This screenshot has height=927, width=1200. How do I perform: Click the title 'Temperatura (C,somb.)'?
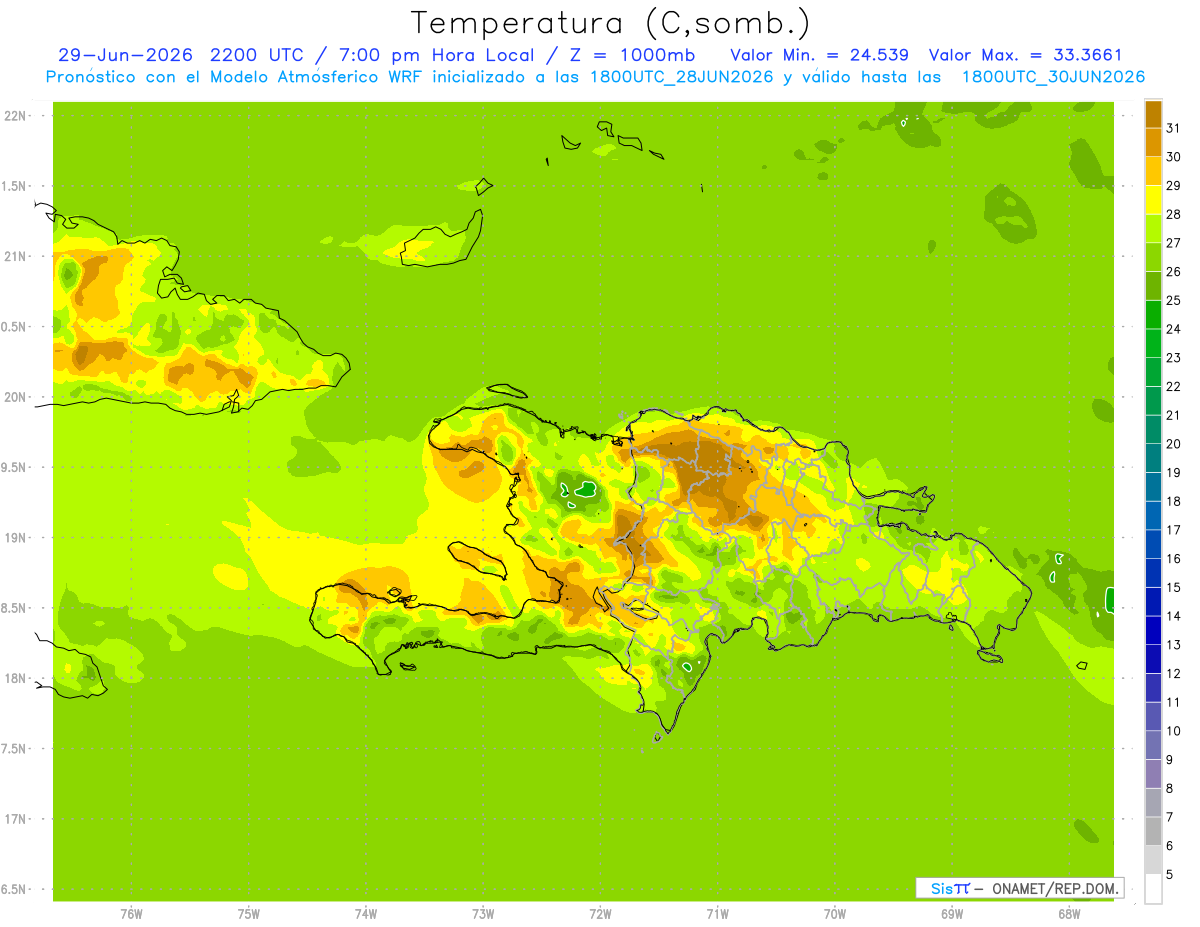(610, 23)
